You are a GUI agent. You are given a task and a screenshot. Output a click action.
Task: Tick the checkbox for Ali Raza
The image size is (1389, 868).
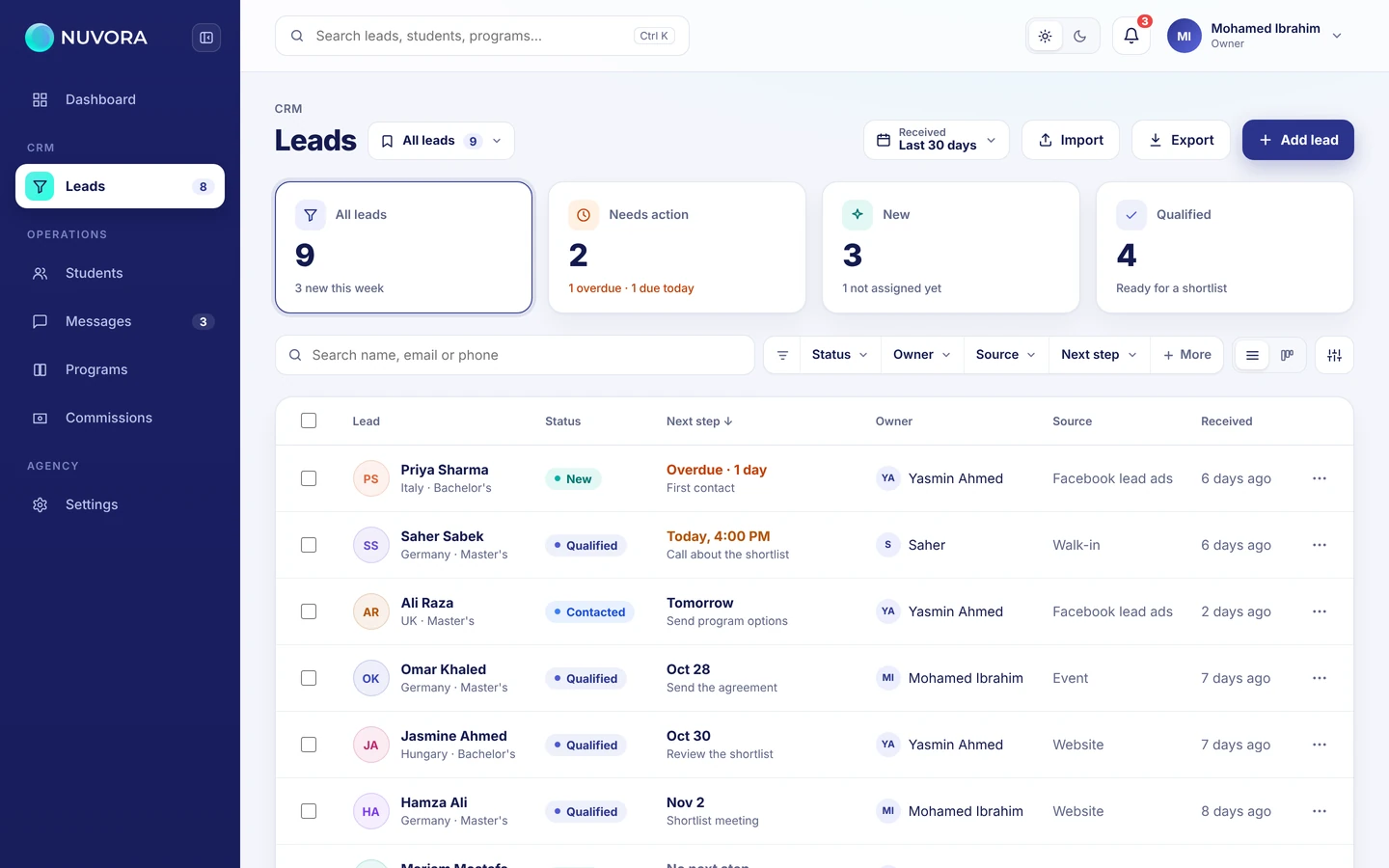tap(309, 611)
